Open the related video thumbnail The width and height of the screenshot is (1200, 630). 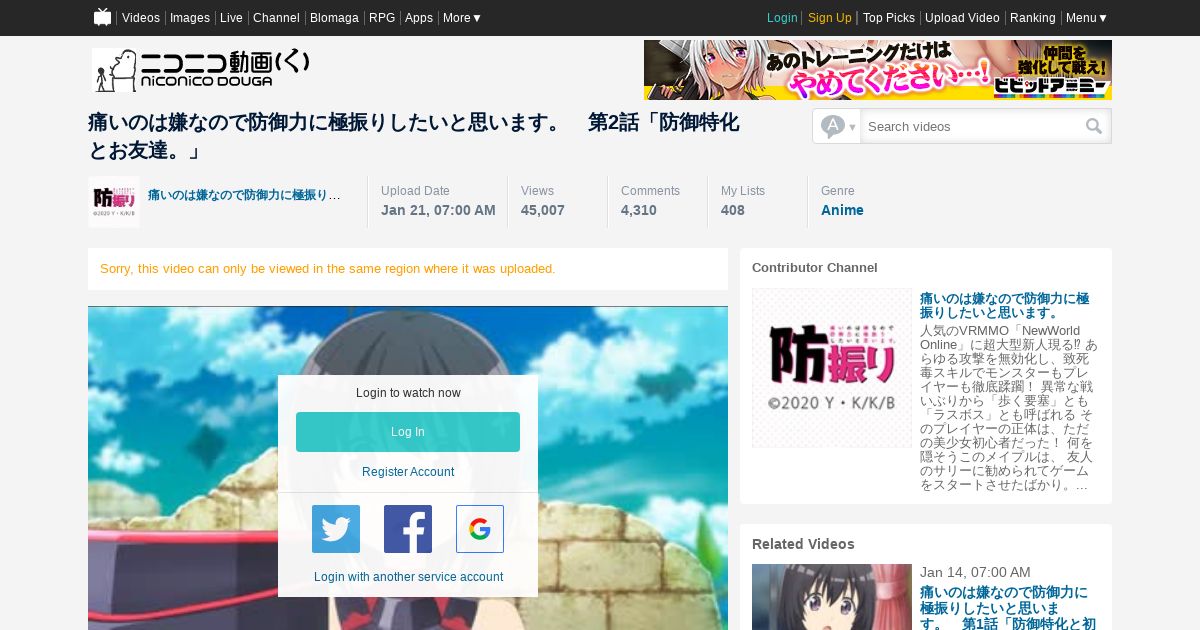832,597
